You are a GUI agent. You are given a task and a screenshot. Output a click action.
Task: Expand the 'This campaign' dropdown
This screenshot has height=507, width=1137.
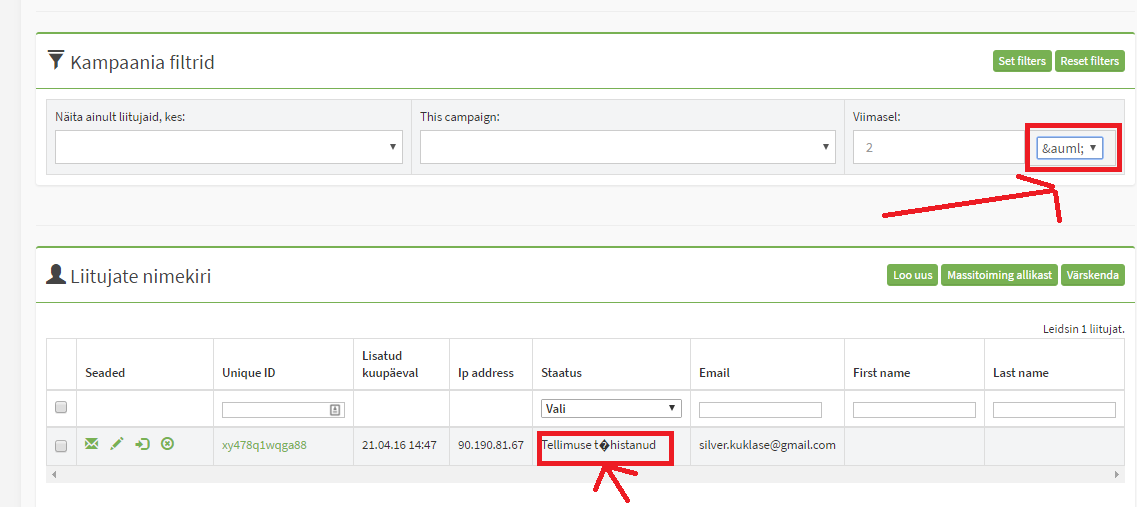pos(627,147)
